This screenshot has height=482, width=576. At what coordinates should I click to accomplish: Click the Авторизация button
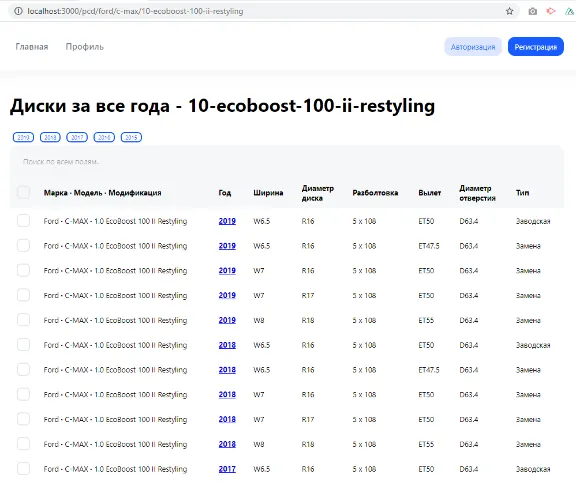473,47
